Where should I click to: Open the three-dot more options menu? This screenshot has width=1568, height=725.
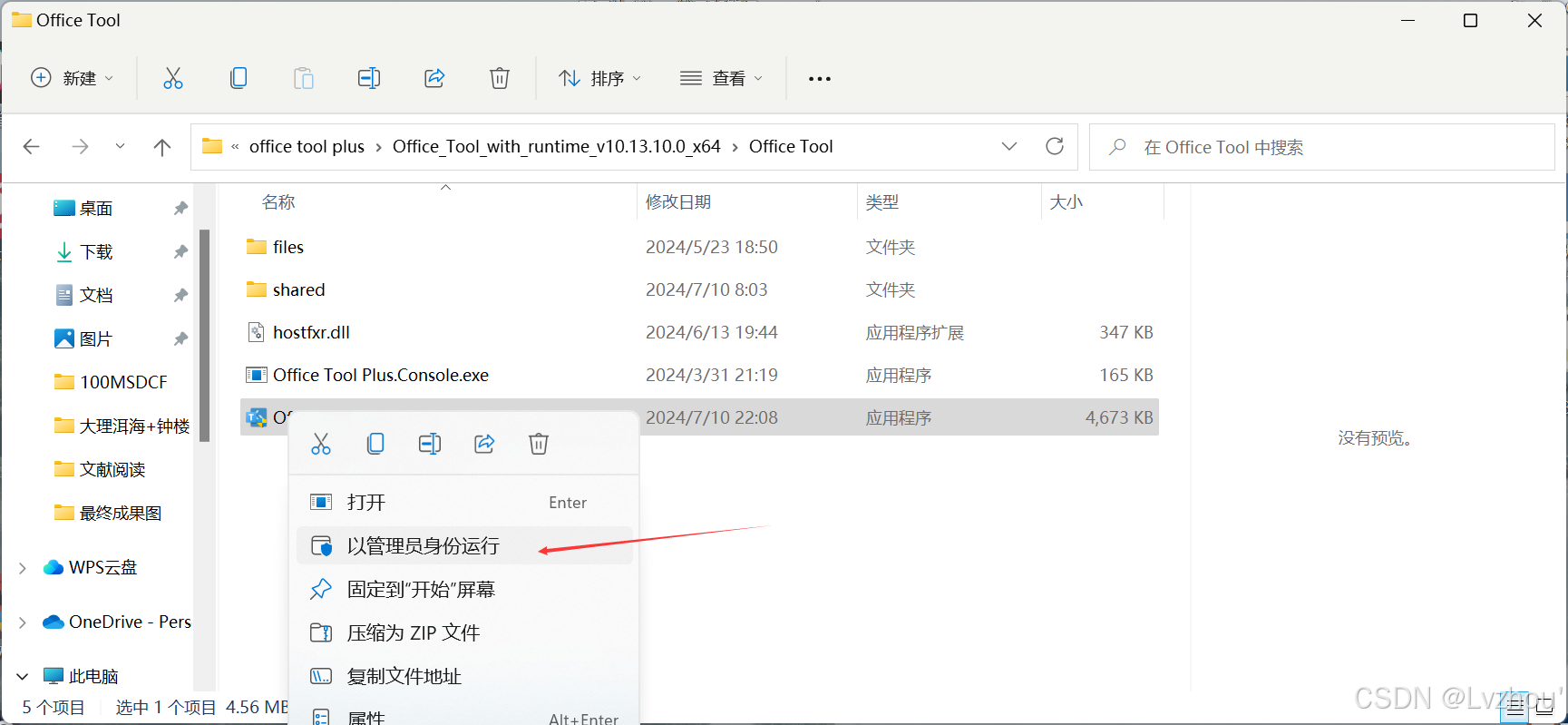tap(820, 79)
